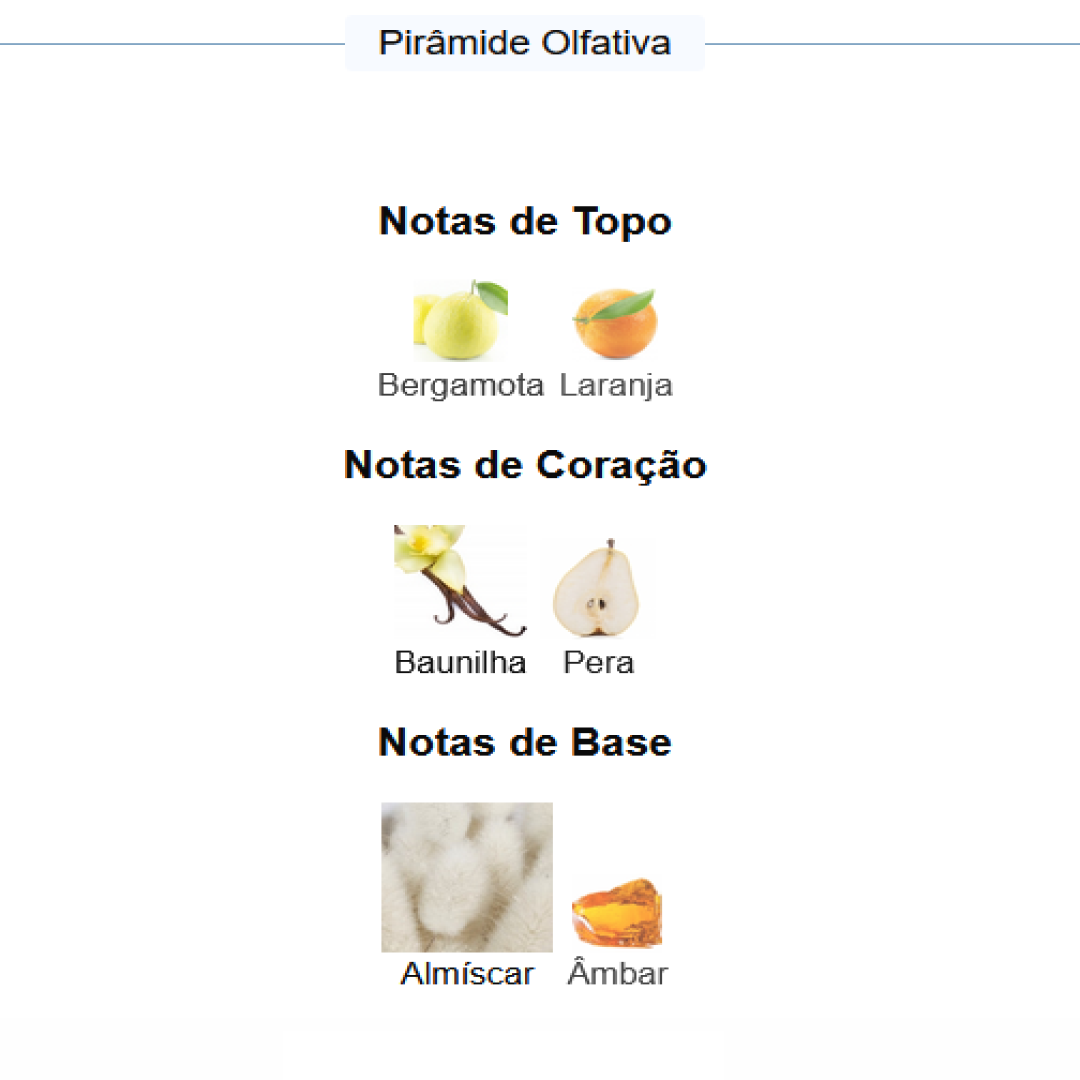Click the Notas de Topo heading
The width and height of the screenshot is (1080, 1080).
point(524,221)
